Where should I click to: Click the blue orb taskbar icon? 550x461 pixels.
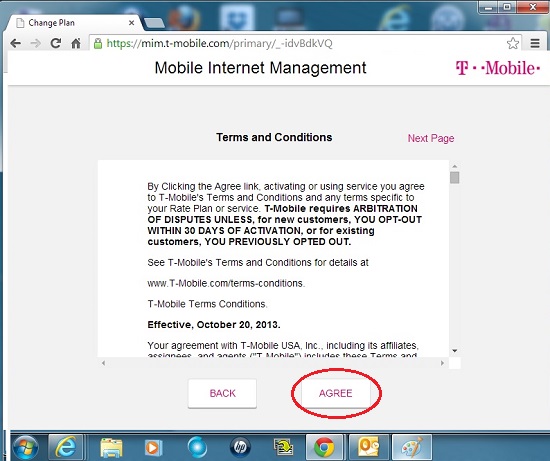[x=197, y=448]
